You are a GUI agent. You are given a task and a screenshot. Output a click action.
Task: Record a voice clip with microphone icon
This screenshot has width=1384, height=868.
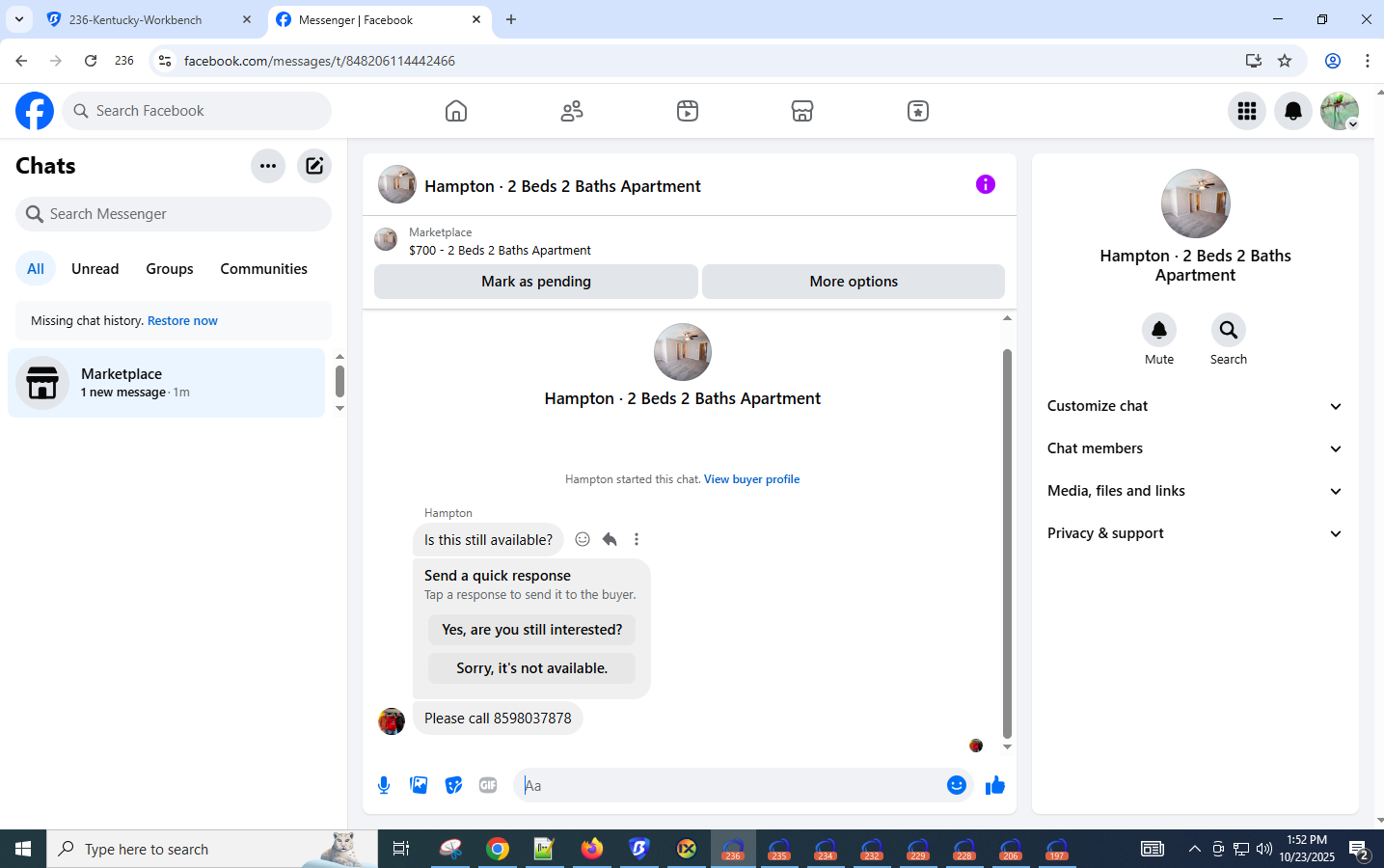coord(384,785)
